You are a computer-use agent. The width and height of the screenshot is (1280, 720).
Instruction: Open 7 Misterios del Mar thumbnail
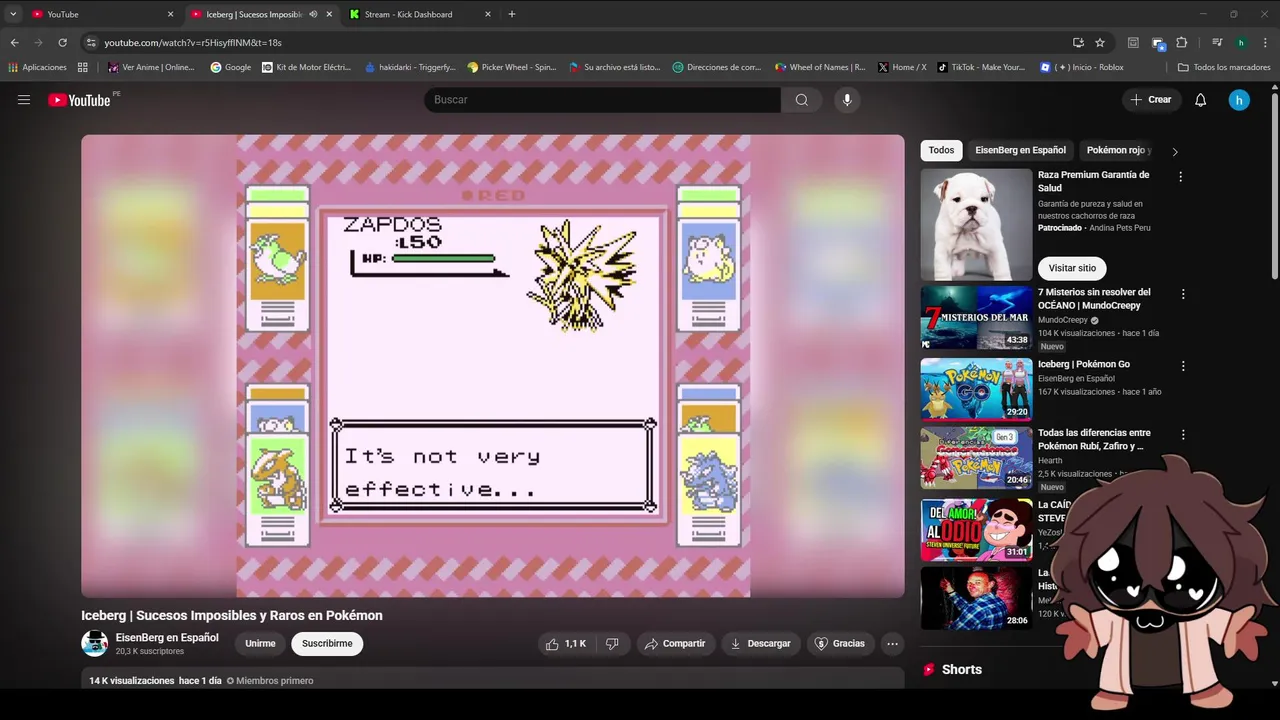pyautogui.click(x=976, y=318)
